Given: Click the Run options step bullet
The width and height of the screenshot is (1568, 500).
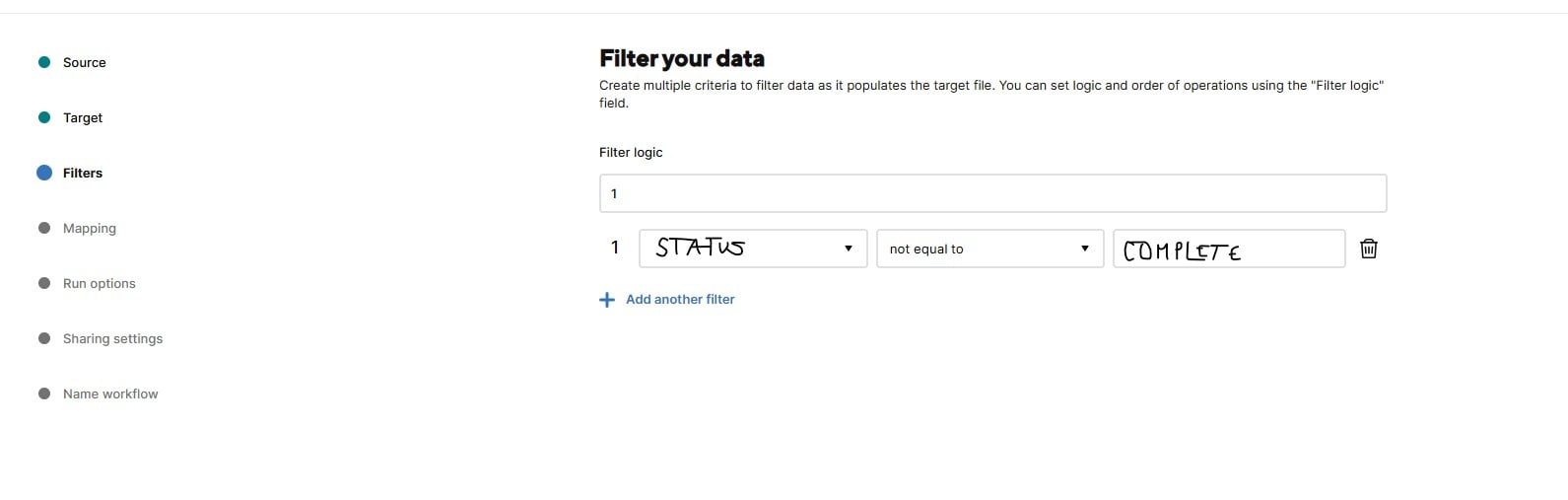Looking at the screenshot, I should point(44,283).
